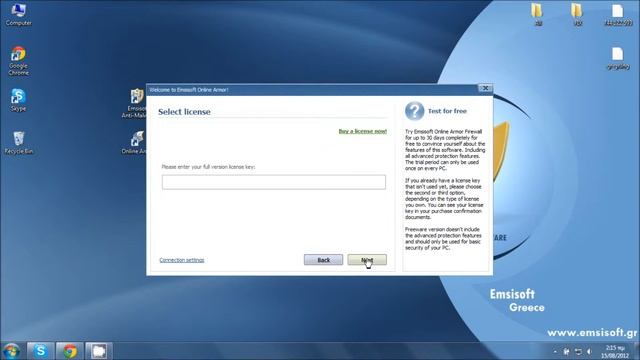The width and height of the screenshot is (640, 360).
Task: Open the Connection settings link
Action: coord(182,260)
